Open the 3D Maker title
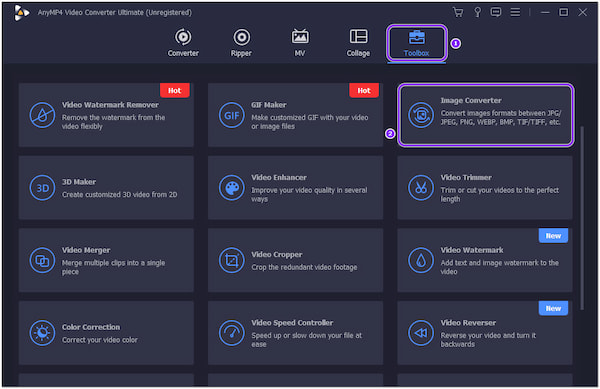 pyautogui.click(x=79, y=182)
